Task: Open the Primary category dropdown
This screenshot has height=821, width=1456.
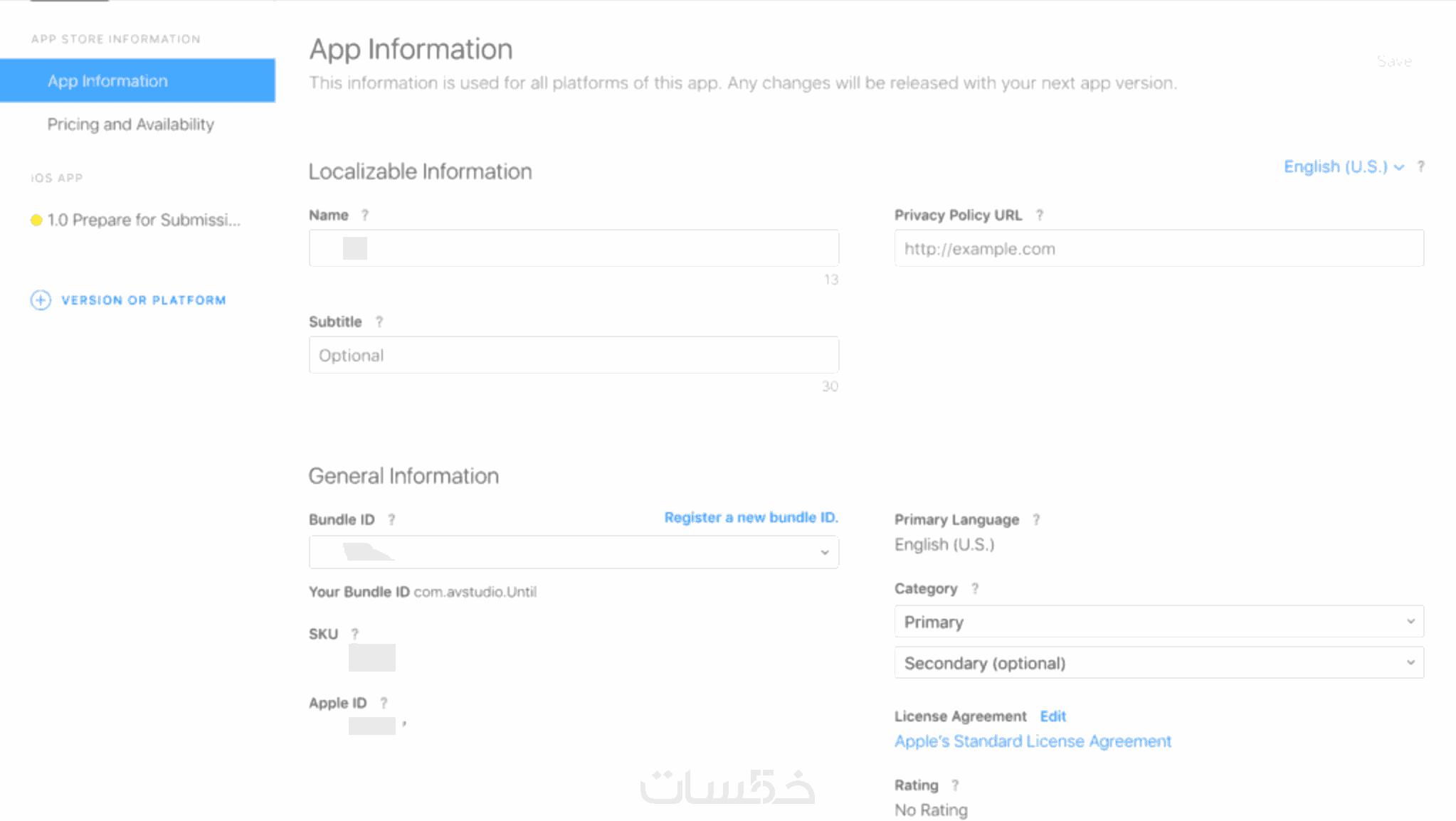Action: (1159, 622)
